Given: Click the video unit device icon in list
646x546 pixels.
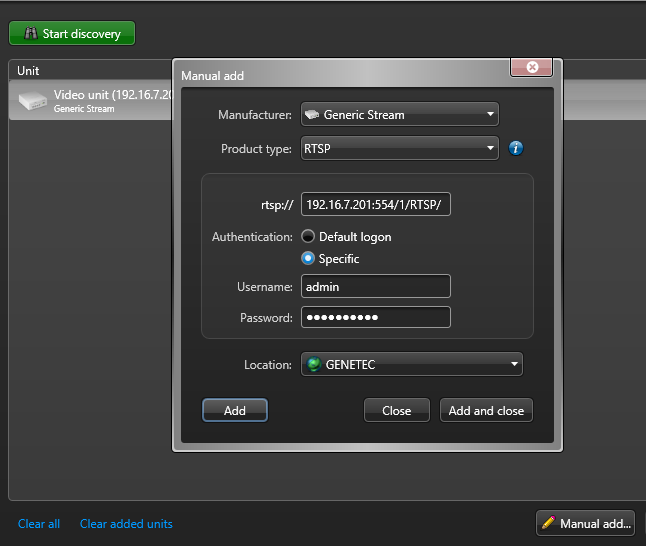Looking at the screenshot, I should [33, 100].
